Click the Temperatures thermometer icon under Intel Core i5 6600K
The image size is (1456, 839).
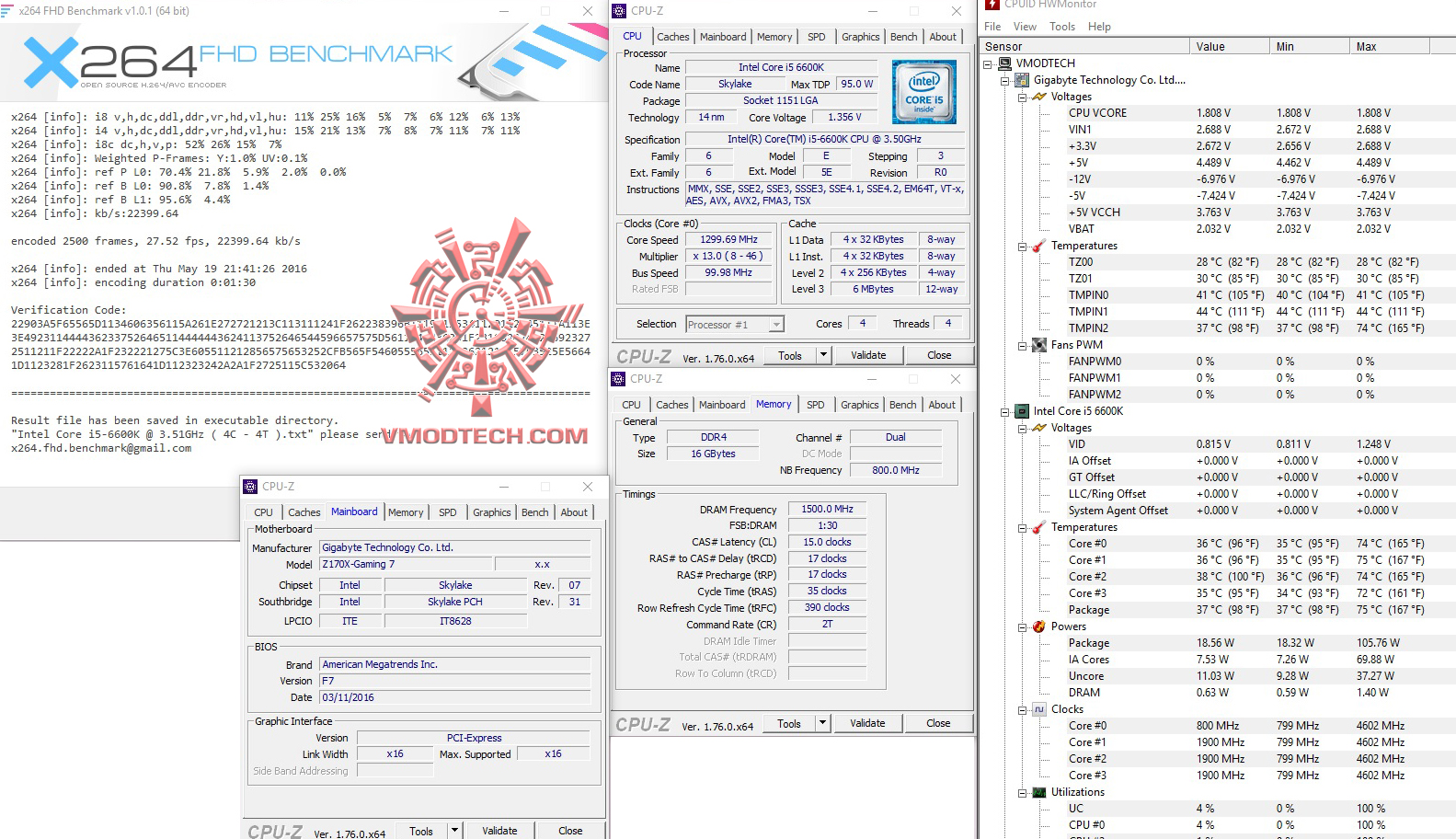[1039, 527]
